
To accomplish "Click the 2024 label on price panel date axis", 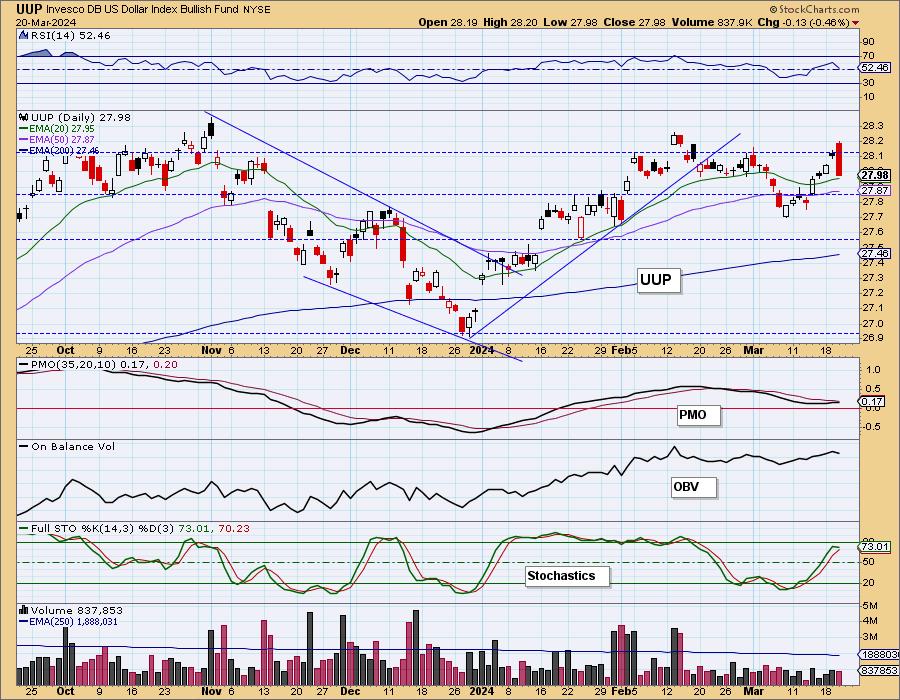I will (x=482, y=350).
